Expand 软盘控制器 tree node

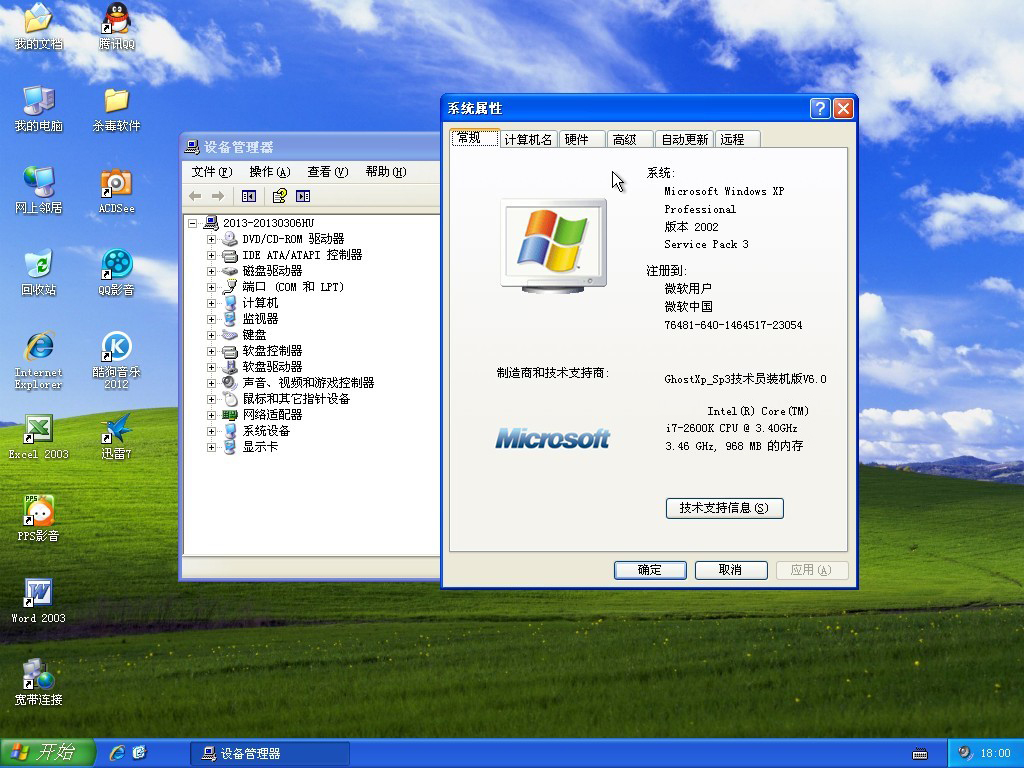tap(211, 351)
